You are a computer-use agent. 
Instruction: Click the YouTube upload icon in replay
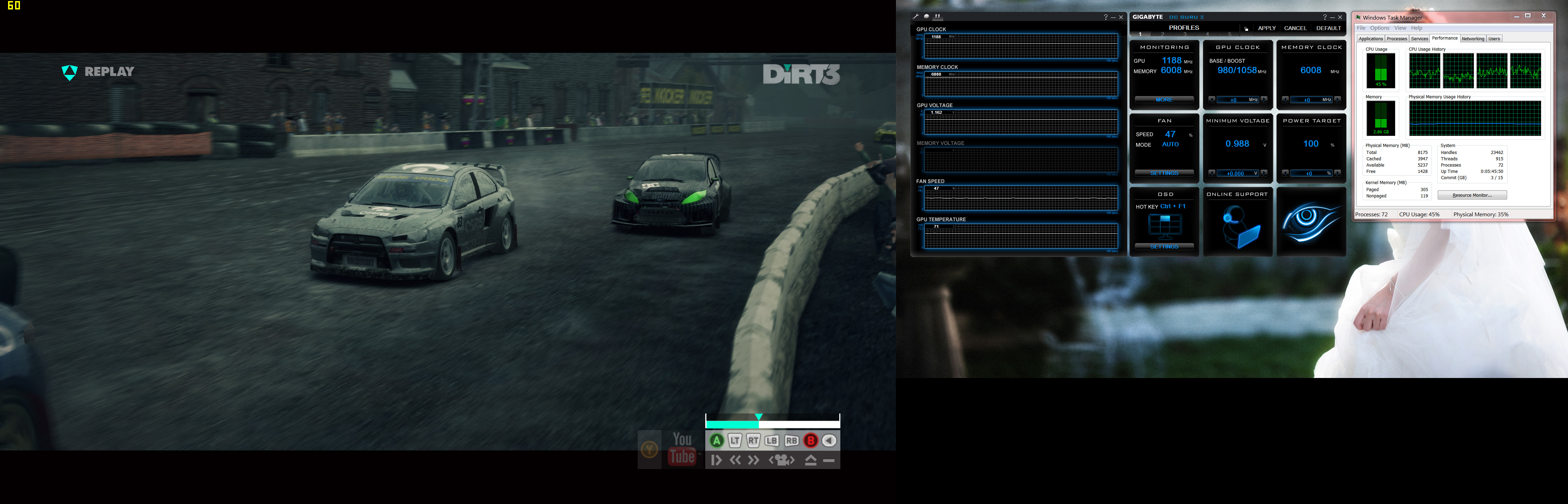(682, 449)
